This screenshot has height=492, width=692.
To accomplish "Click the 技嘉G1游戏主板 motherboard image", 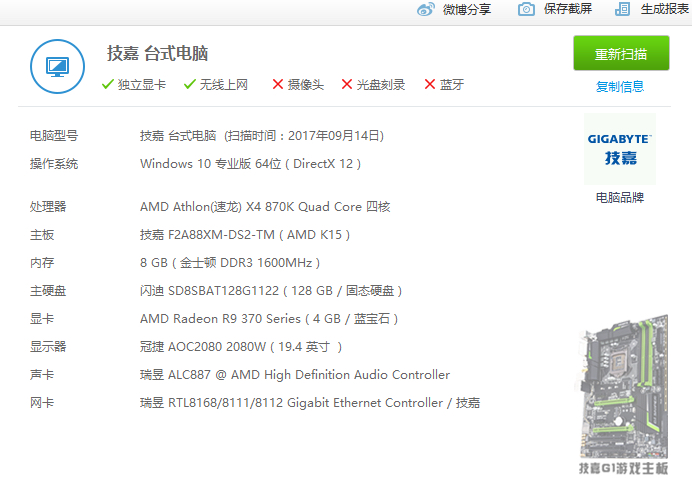I will click(x=623, y=395).
